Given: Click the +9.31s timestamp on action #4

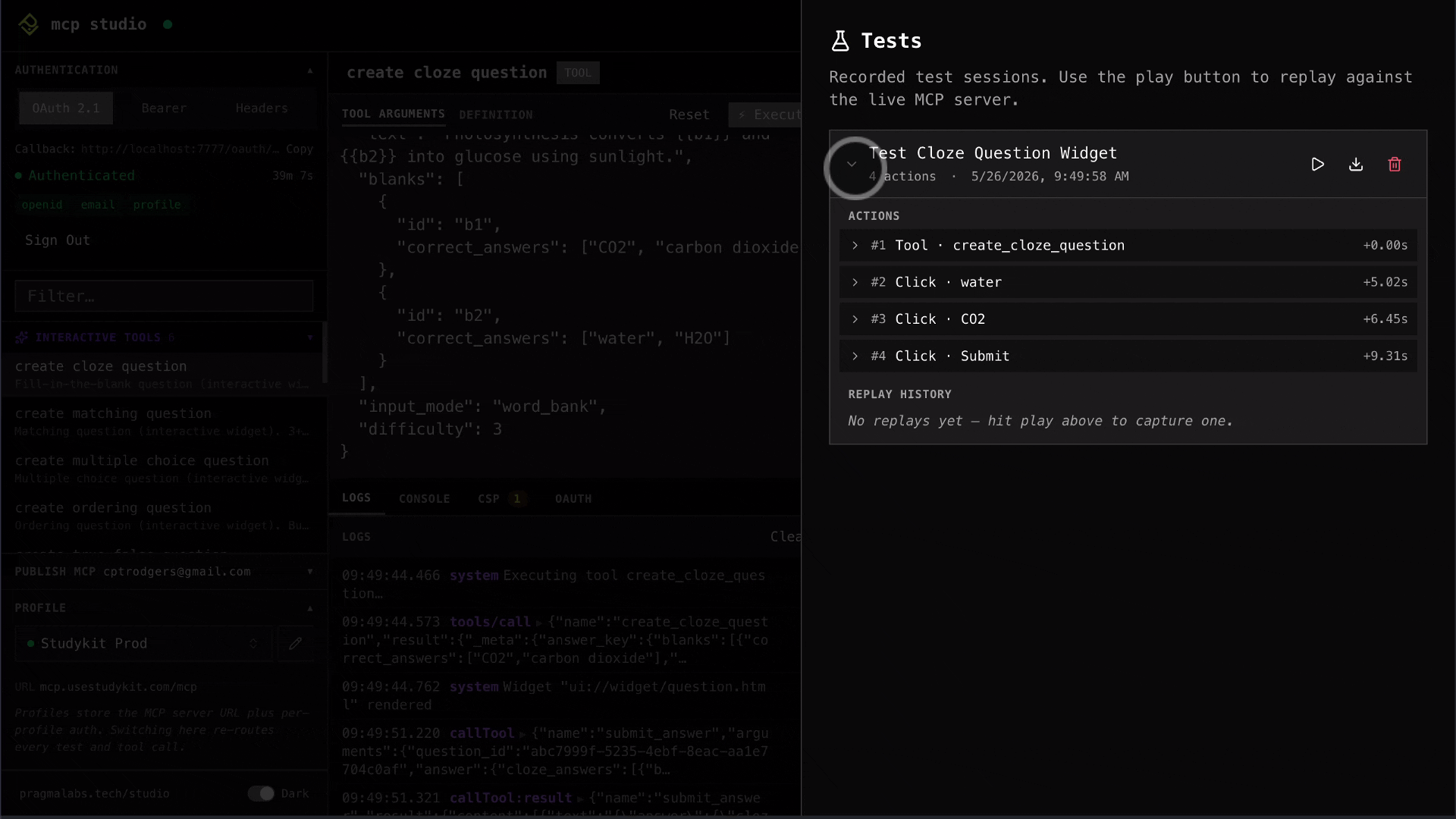Looking at the screenshot, I should tap(1385, 356).
